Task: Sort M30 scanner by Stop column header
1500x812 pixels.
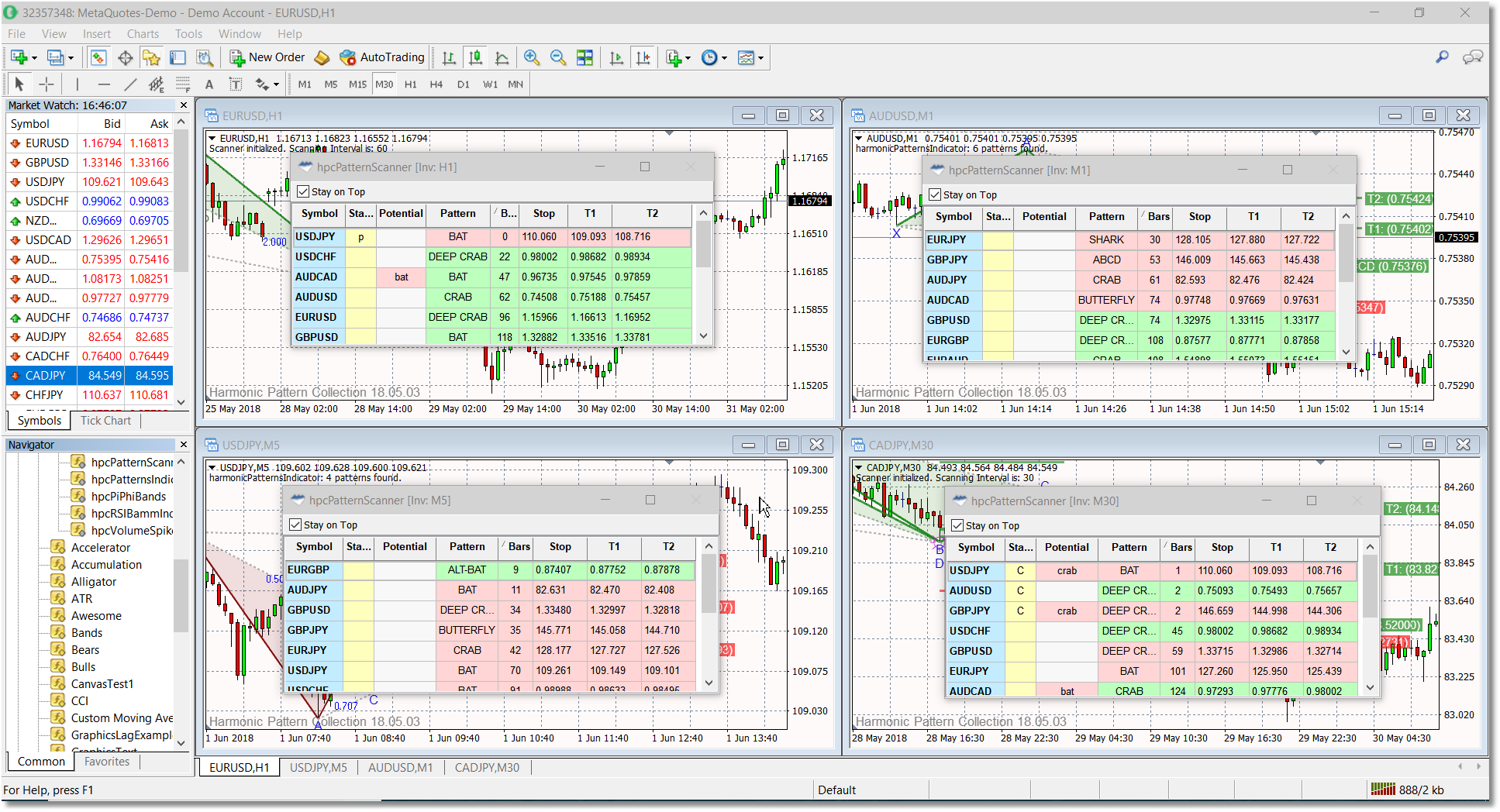Action: [1222, 547]
